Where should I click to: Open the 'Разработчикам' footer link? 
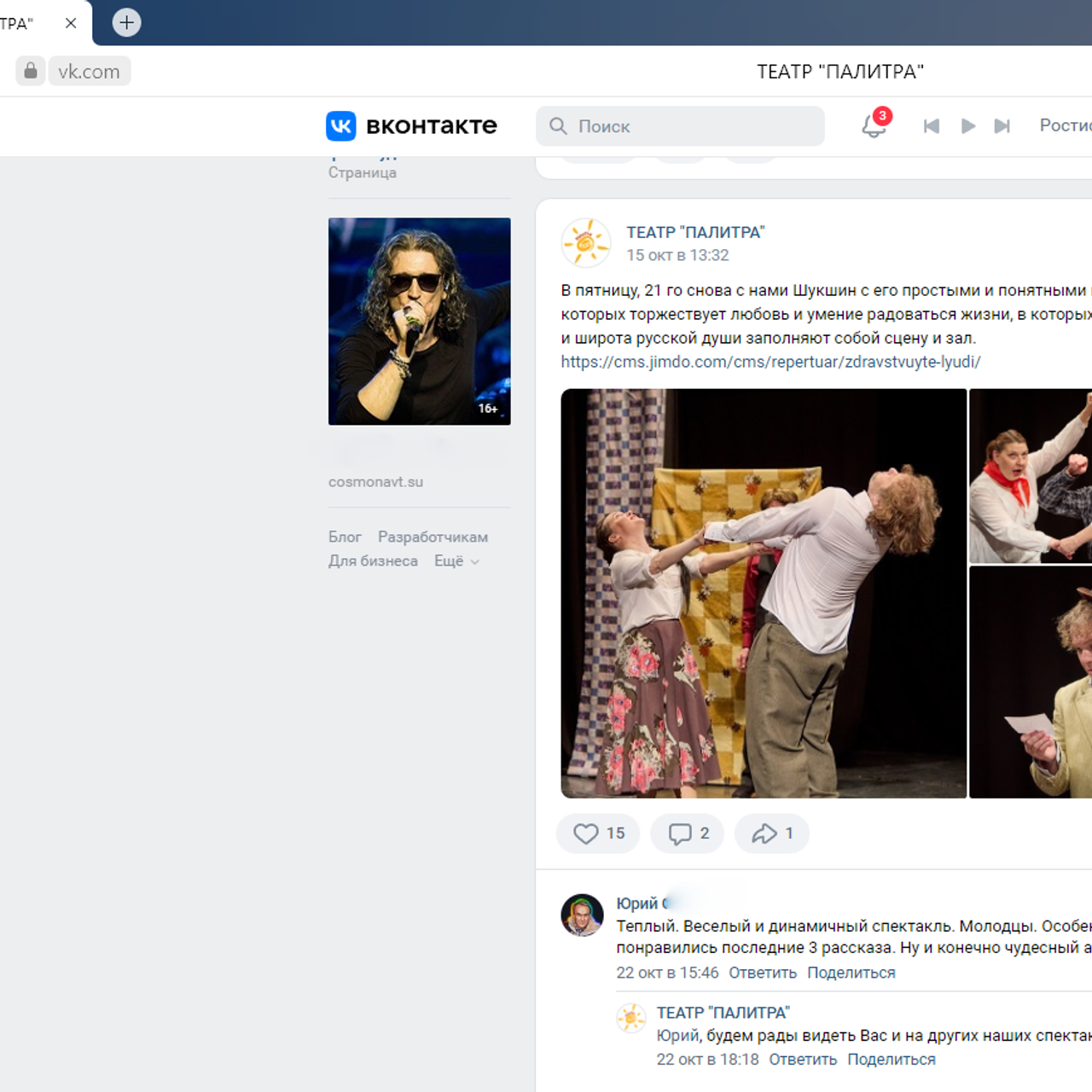[433, 537]
